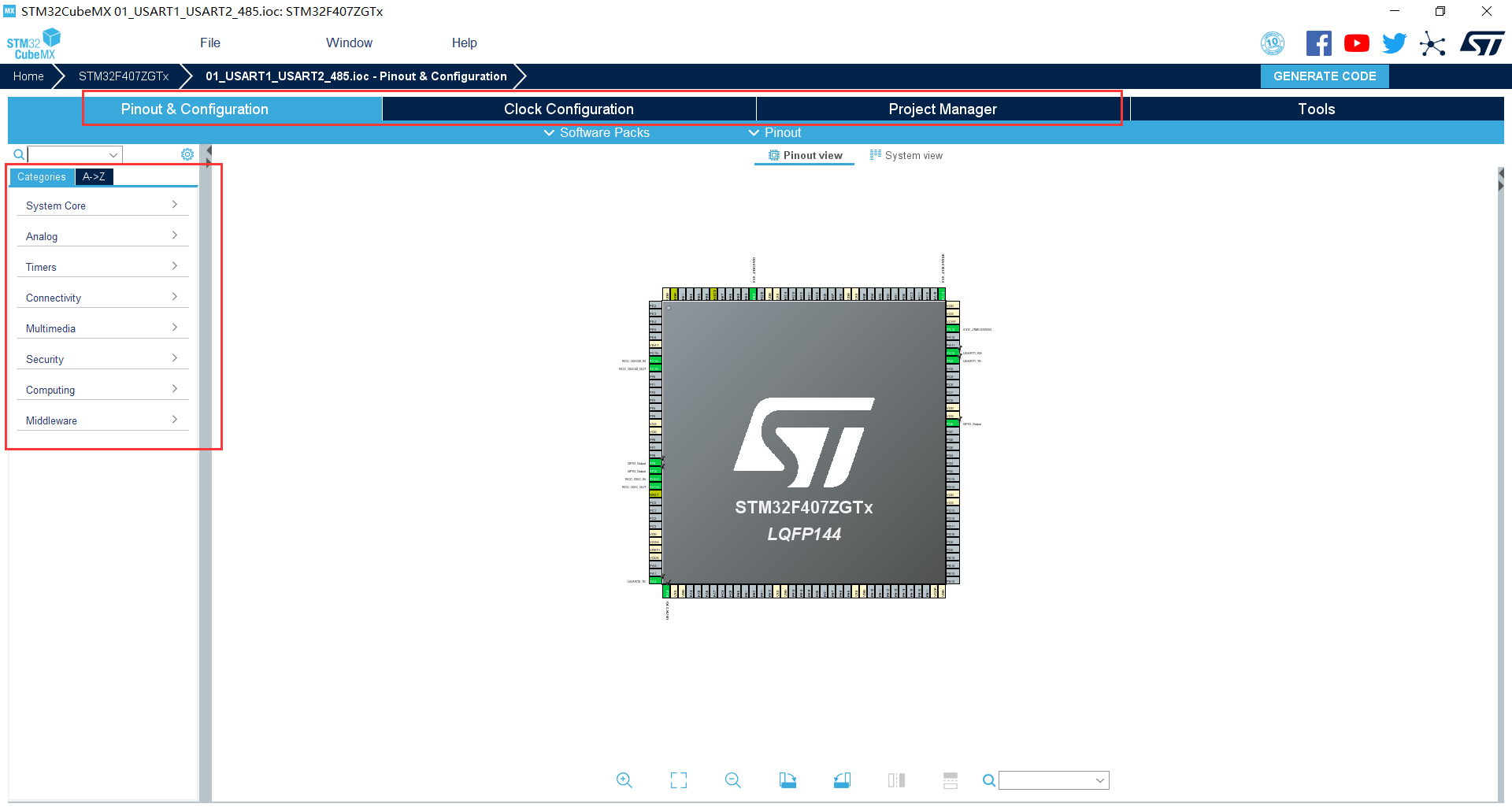Rotate the chip counterclockwise

842,780
